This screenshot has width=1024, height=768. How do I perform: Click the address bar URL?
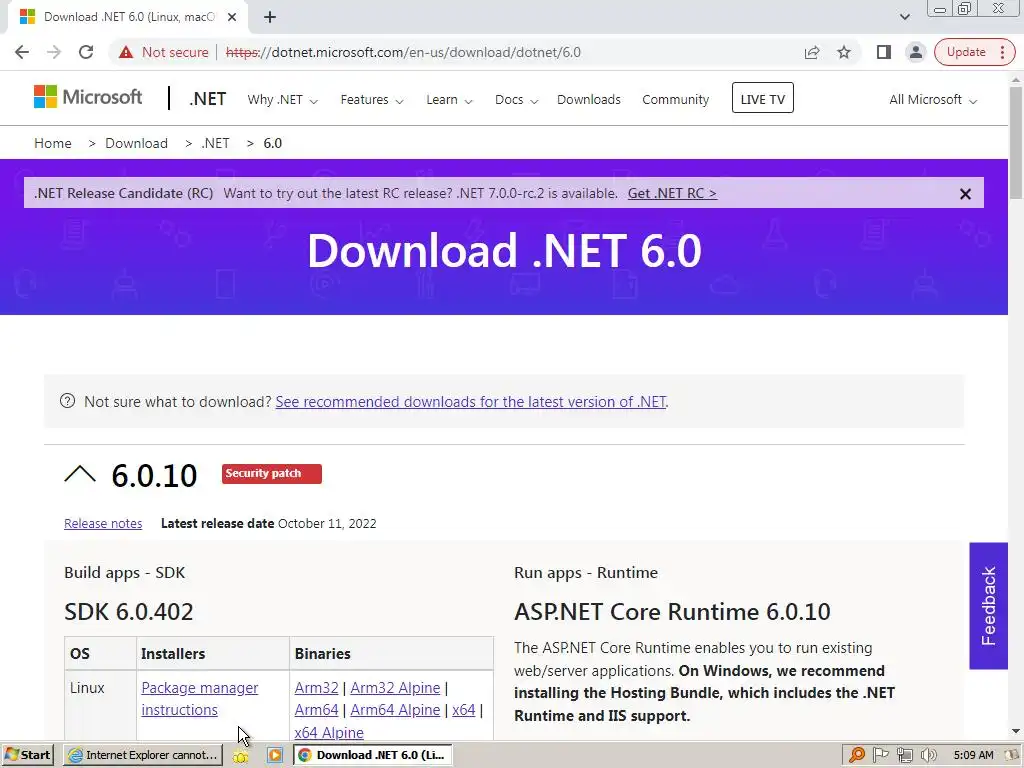click(403, 52)
